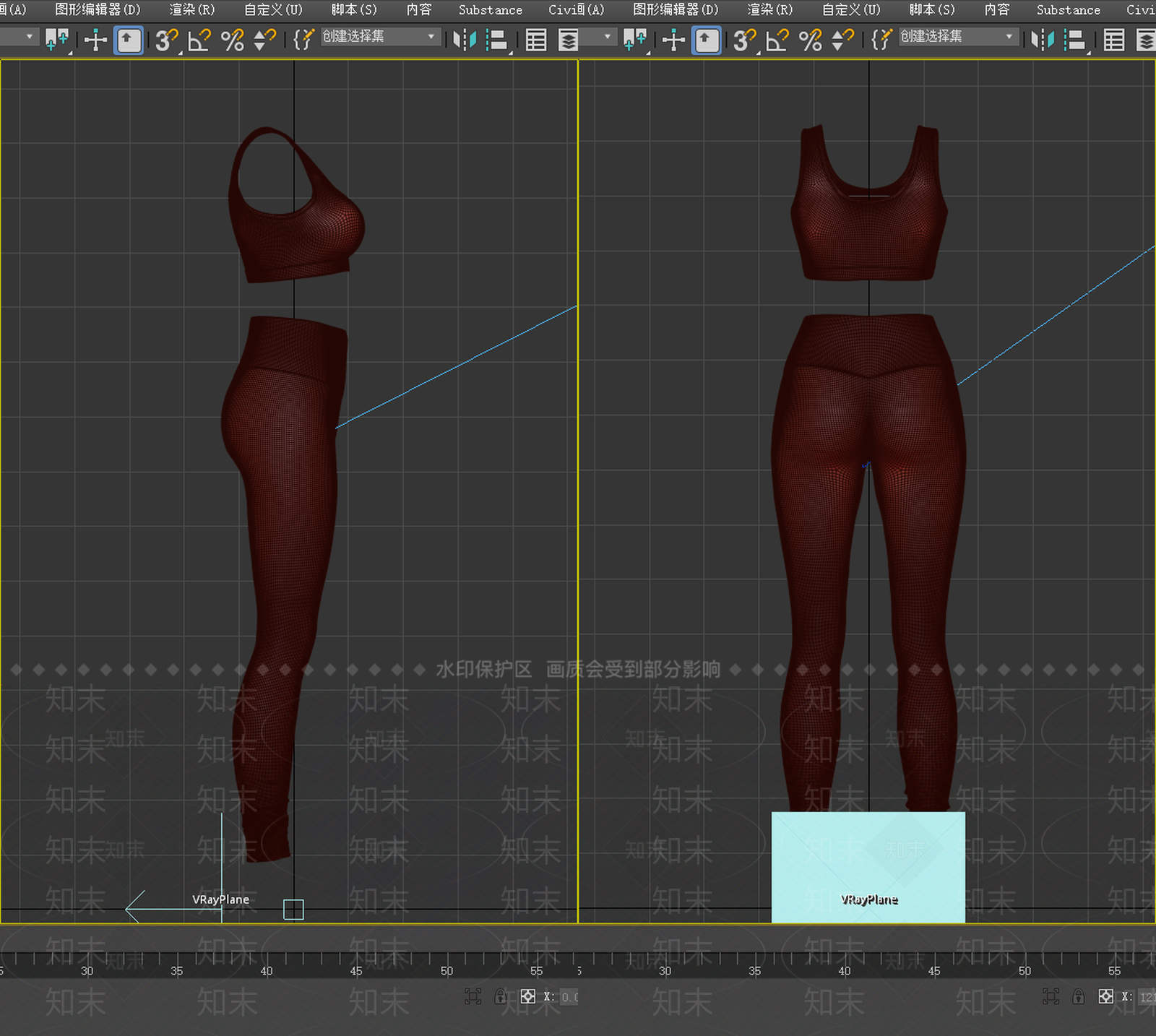Toggle Keyboard Shortcut Override in right window
The width and height of the screenshot is (1156, 1036).
point(707,40)
